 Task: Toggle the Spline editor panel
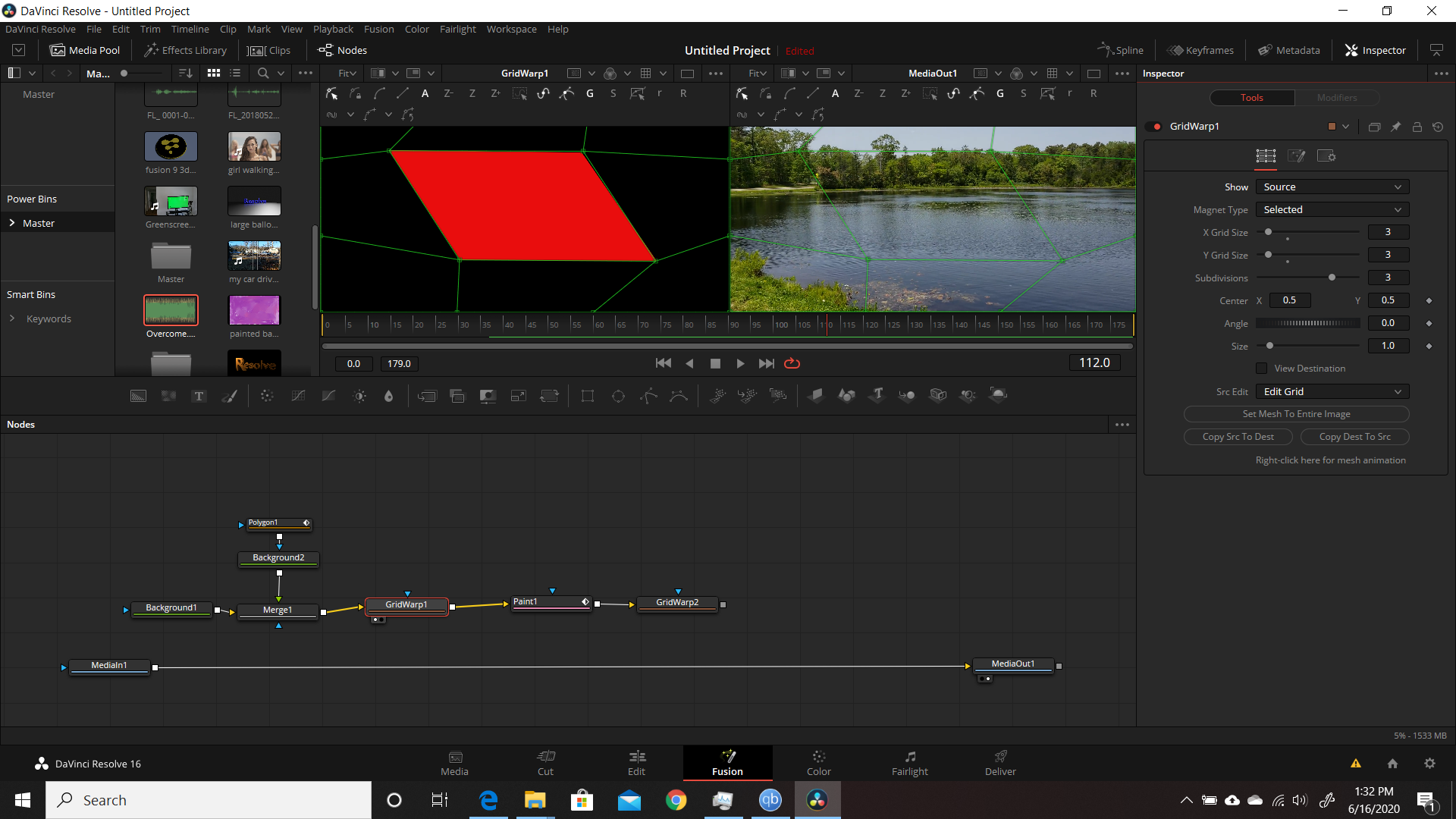click(x=1120, y=50)
